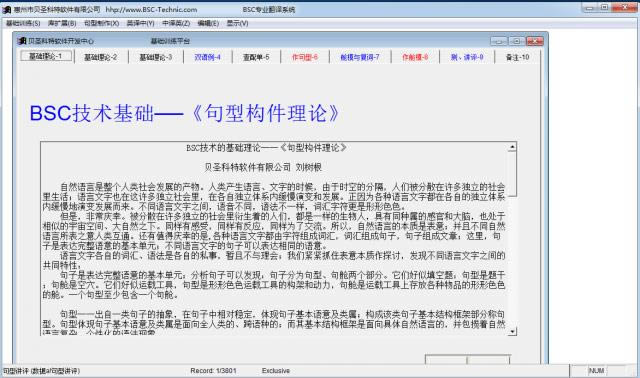Select the 基础理论-1 tab
The image size is (640, 378).
click(46, 56)
